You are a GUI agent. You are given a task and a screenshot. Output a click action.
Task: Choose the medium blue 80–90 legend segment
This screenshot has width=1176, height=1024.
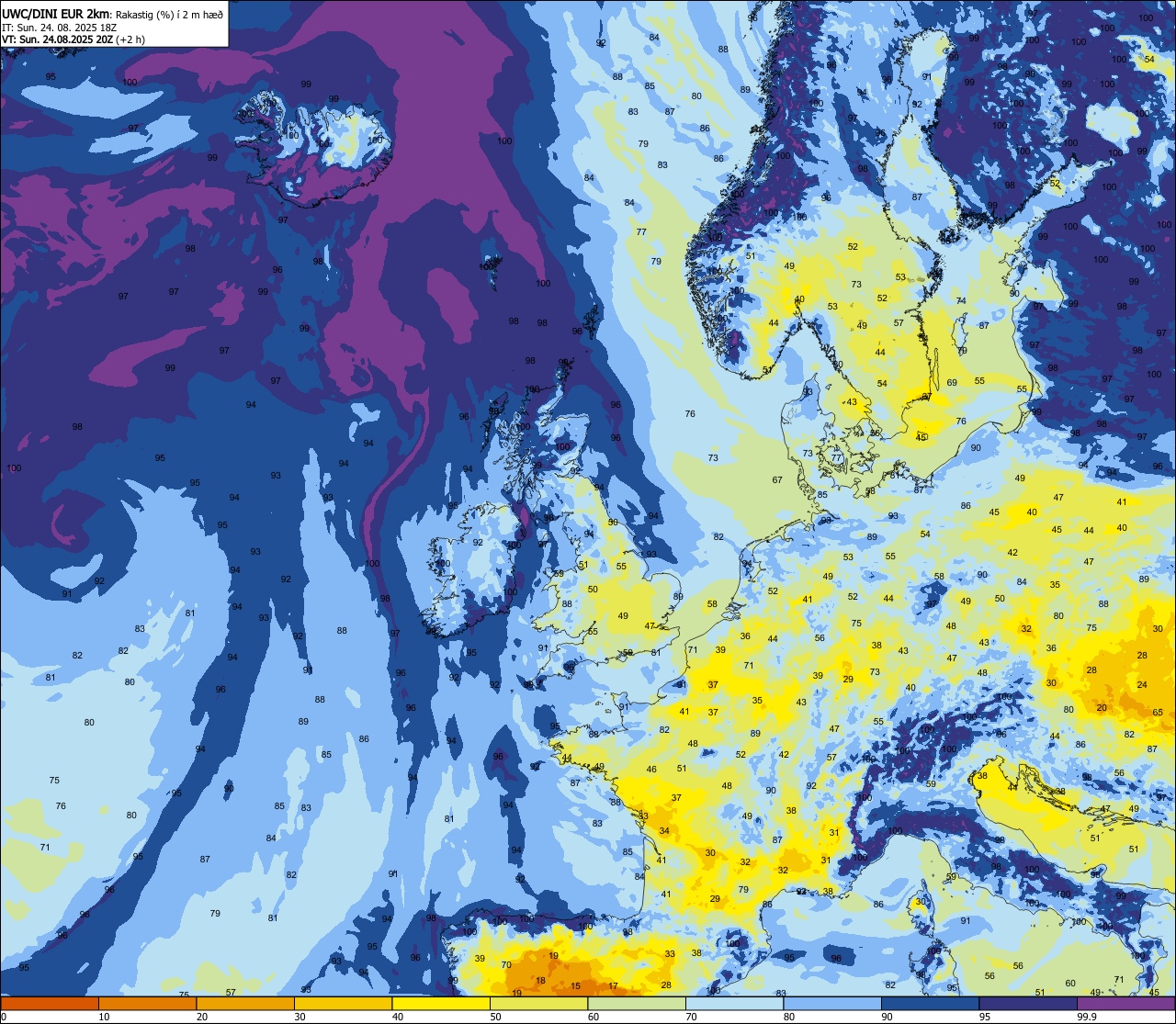[832, 1003]
